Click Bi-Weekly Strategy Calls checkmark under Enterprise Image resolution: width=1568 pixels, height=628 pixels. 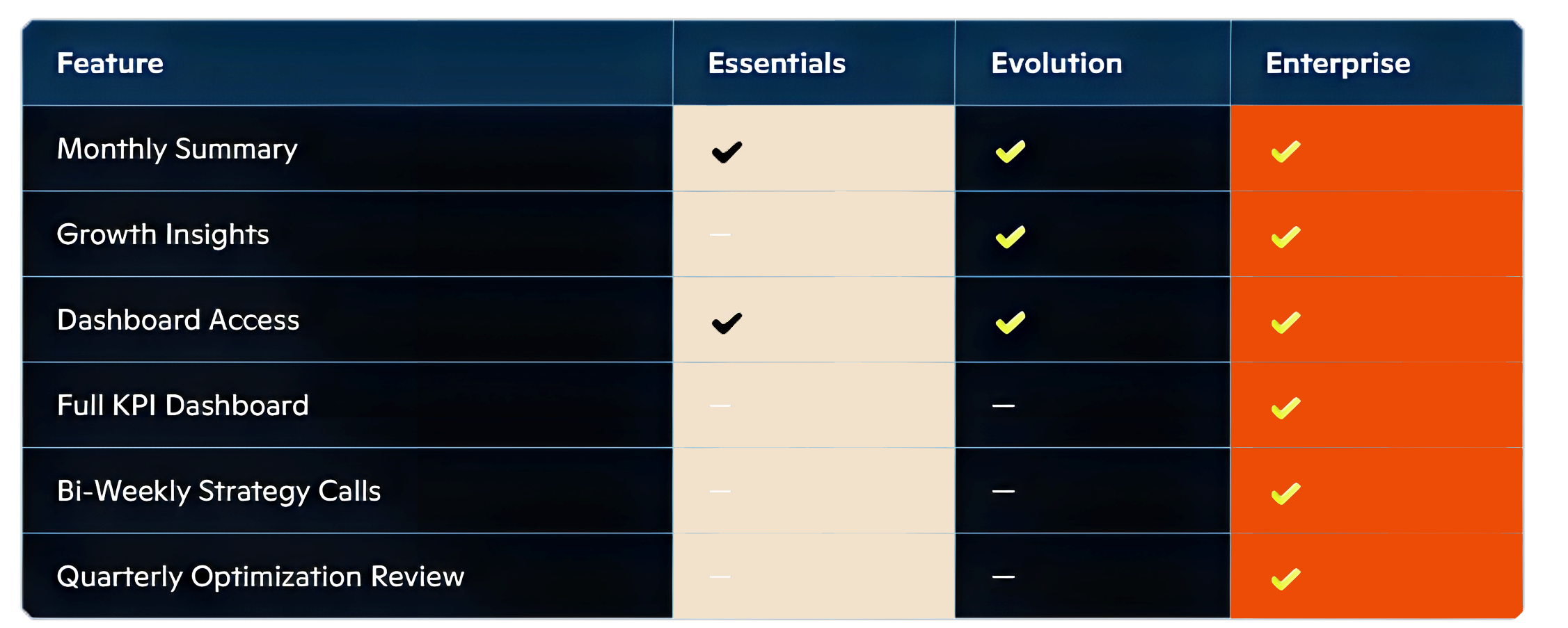(1285, 494)
